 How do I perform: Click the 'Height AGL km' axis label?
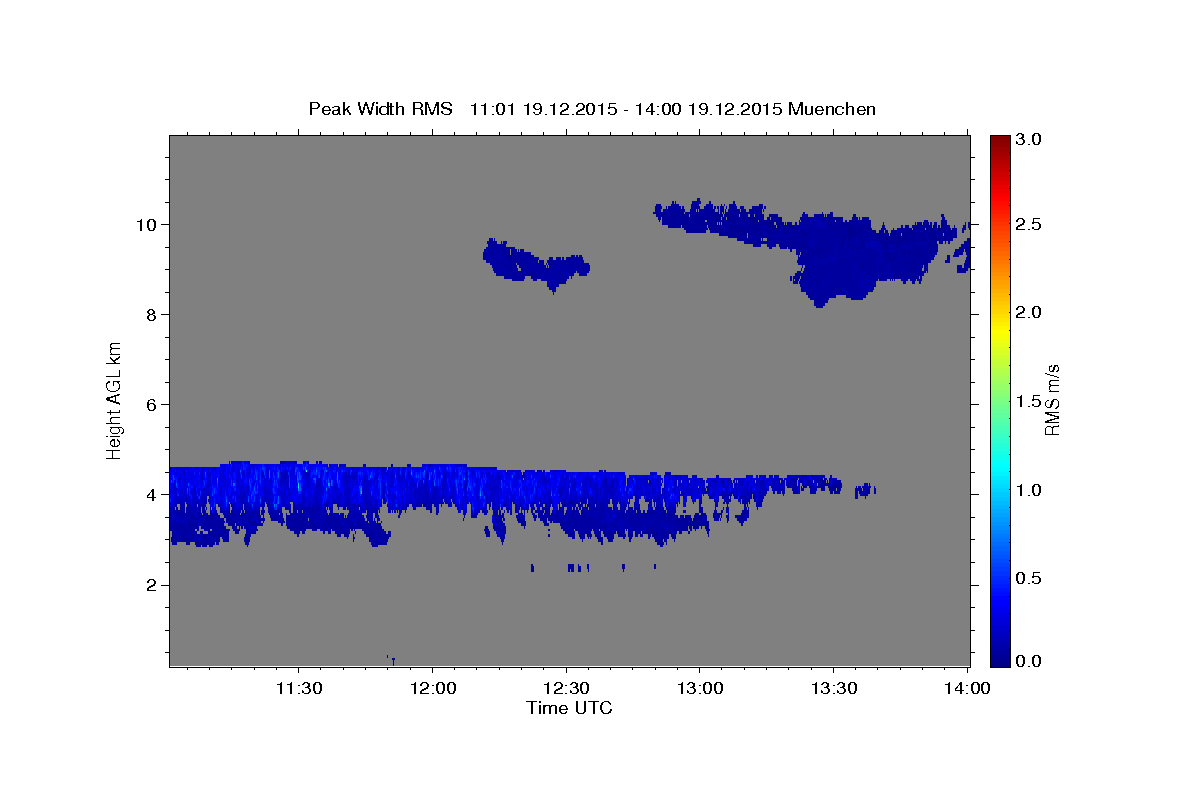click(115, 399)
